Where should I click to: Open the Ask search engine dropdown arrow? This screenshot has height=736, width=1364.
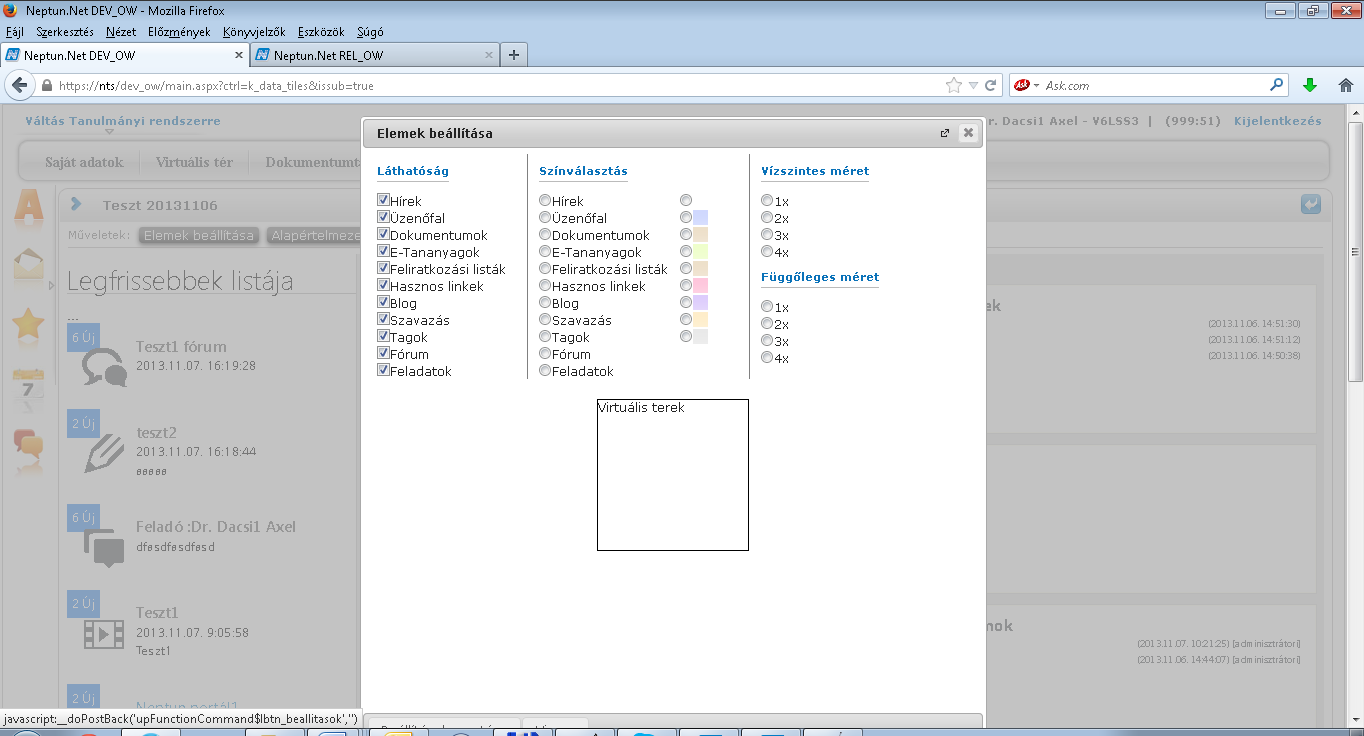point(1036,86)
